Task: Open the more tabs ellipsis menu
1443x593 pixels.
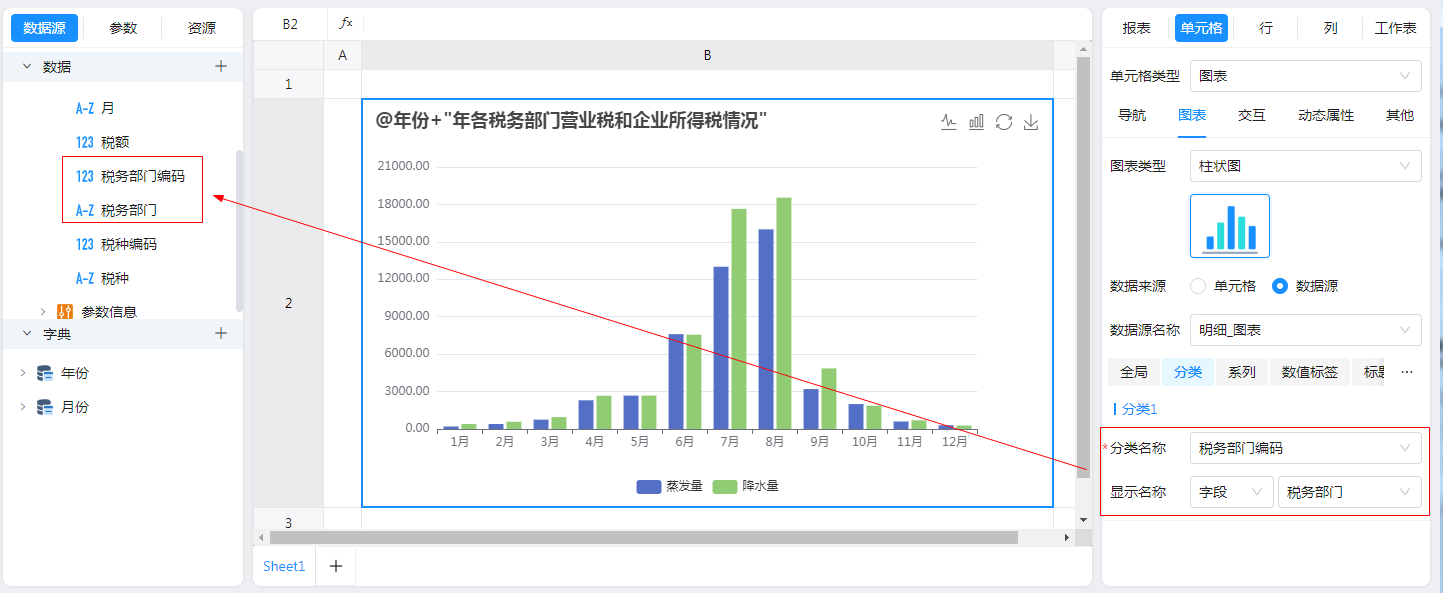Action: click(1407, 372)
